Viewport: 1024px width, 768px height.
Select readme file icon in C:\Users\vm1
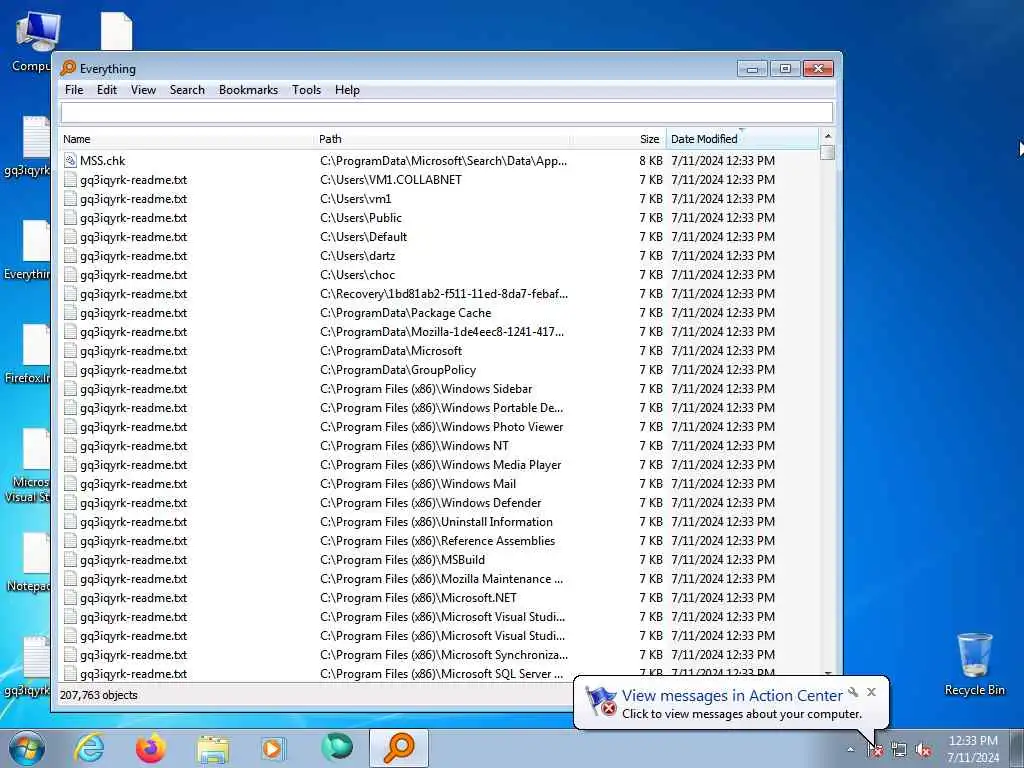71,199
